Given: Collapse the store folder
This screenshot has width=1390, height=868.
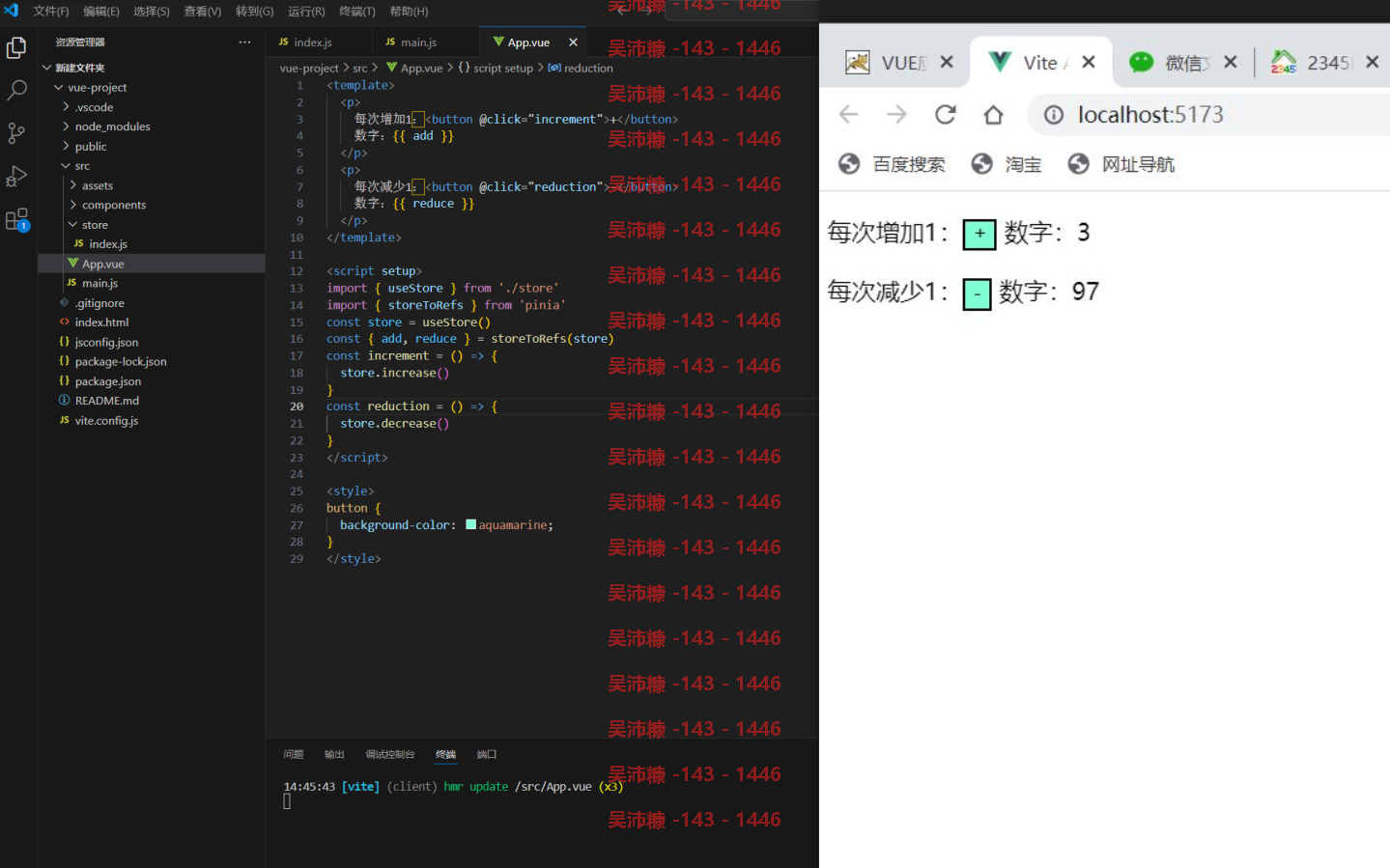Looking at the screenshot, I should point(152,225).
